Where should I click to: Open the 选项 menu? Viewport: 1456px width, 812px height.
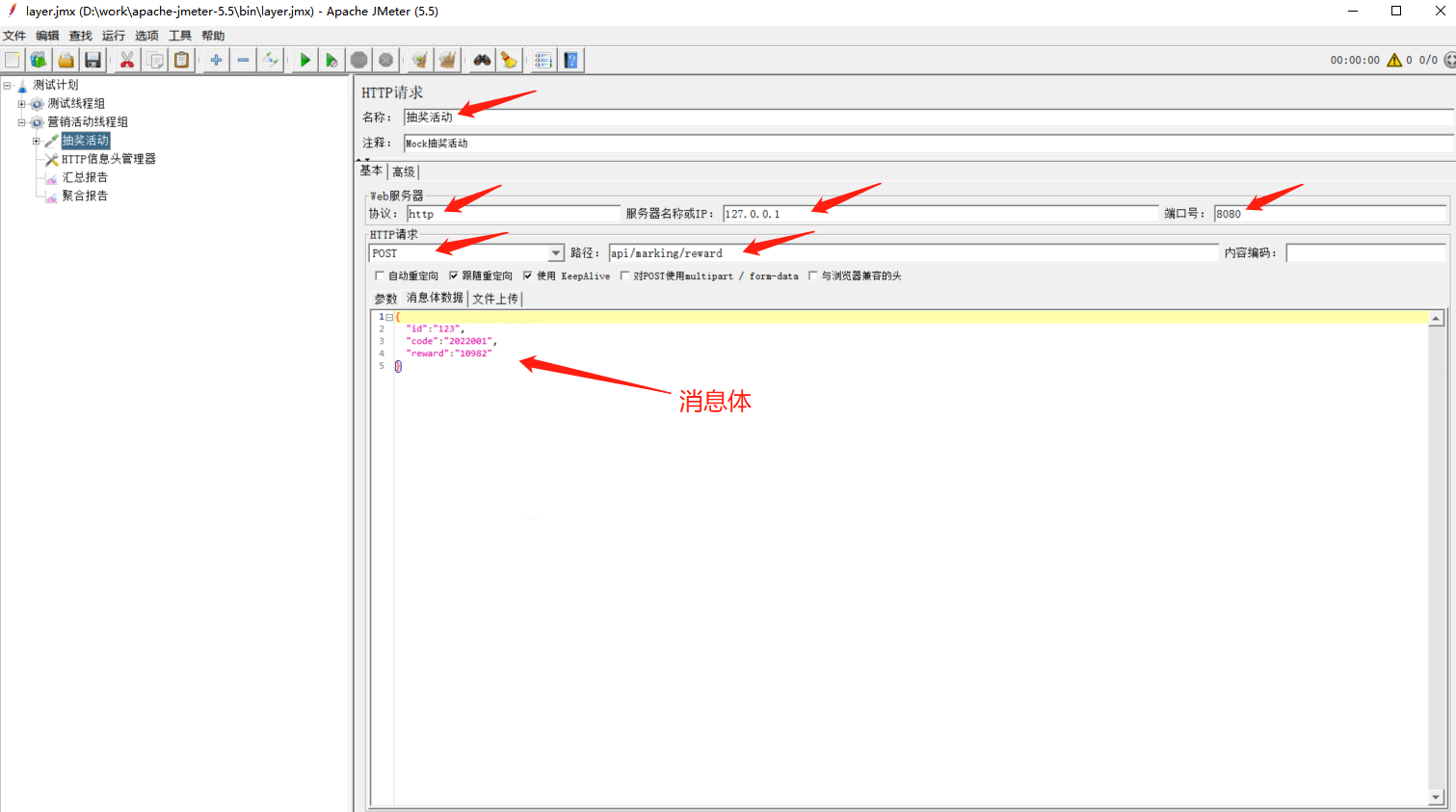[146, 36]
